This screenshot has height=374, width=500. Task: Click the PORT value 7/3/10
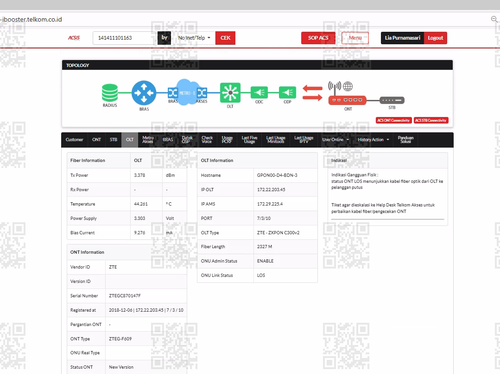pyautogui.click(x=264, y=218)
